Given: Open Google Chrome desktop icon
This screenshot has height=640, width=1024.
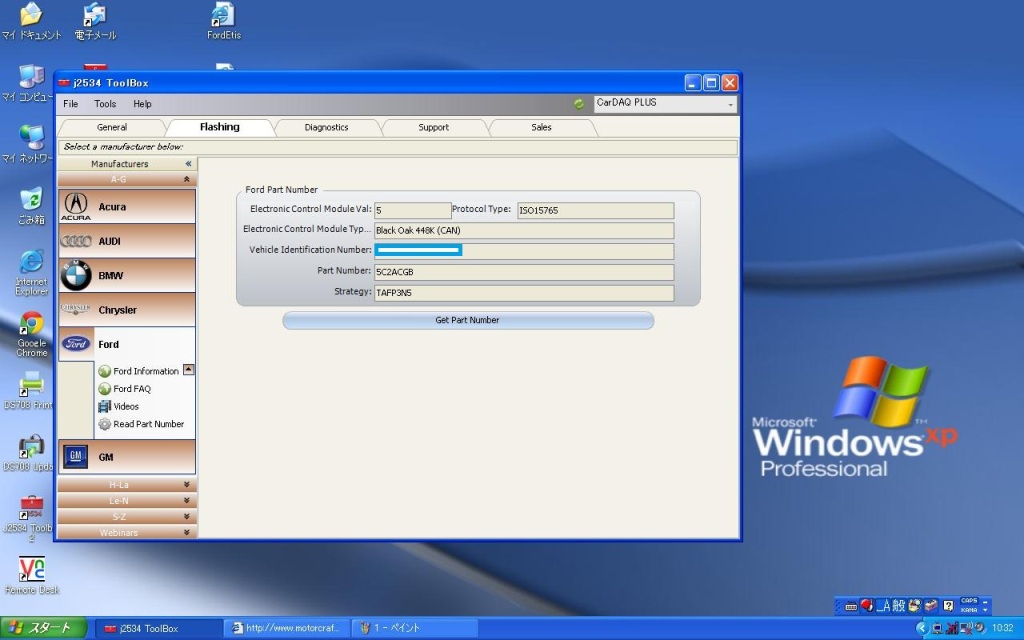Looking at the screenshot, I should point(31,334).
